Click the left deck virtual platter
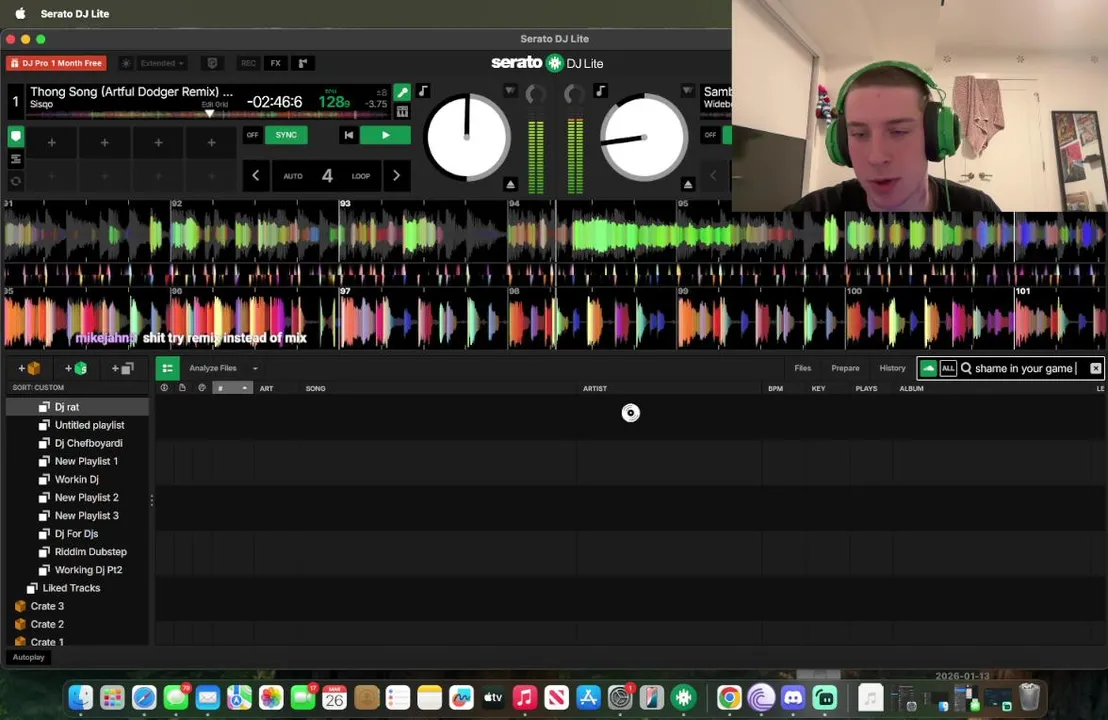 (x=466, y=137)
